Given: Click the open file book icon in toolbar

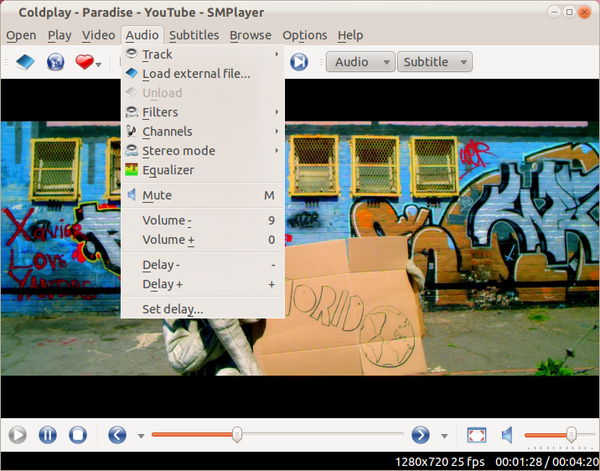Looking at the screenshot, I should (x=25, y=62).
